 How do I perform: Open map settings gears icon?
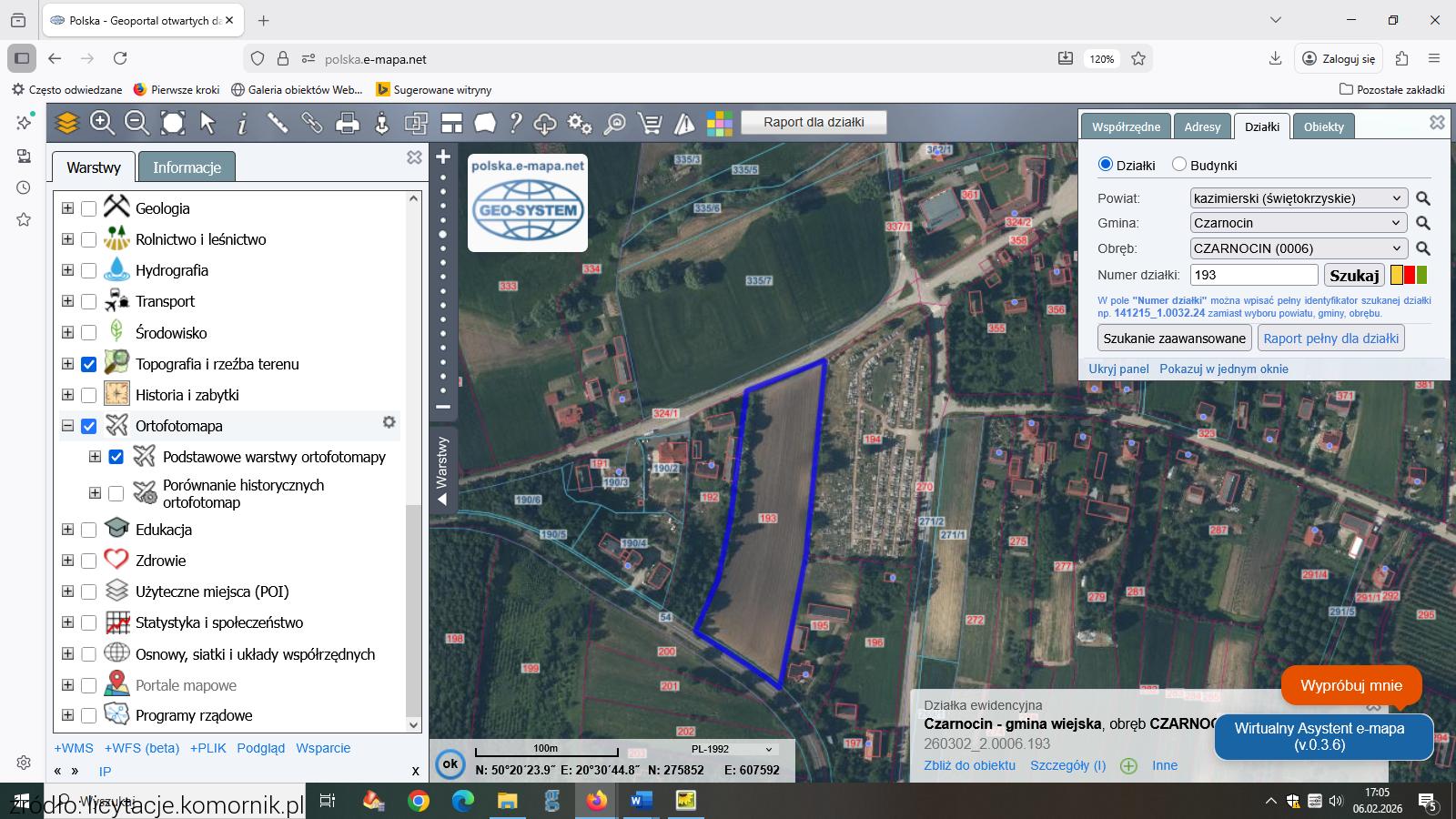(x=579, y=123)
